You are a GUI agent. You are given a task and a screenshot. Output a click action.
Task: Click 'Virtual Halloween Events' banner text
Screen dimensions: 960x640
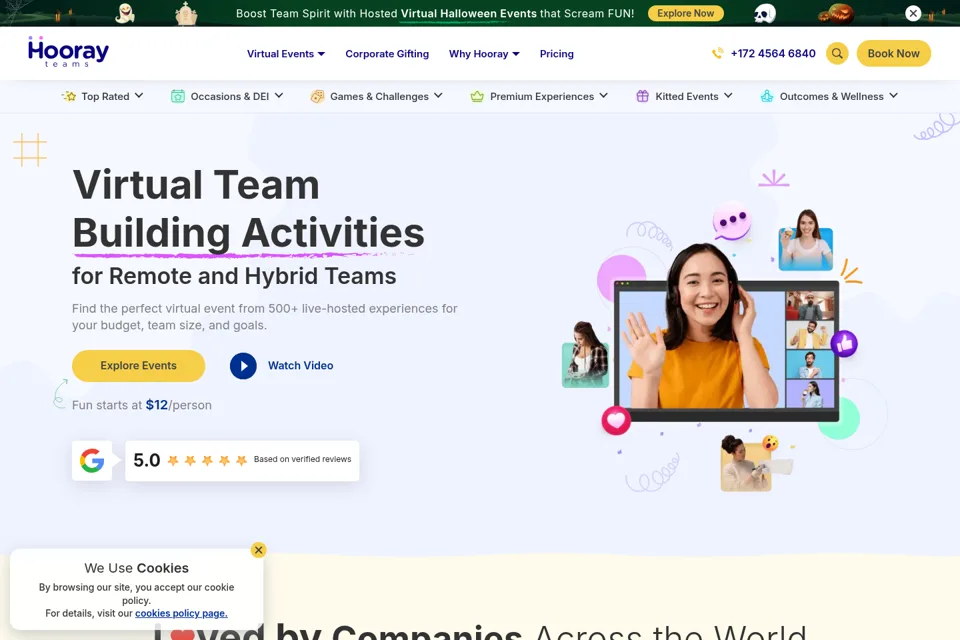tap(468, 13)
